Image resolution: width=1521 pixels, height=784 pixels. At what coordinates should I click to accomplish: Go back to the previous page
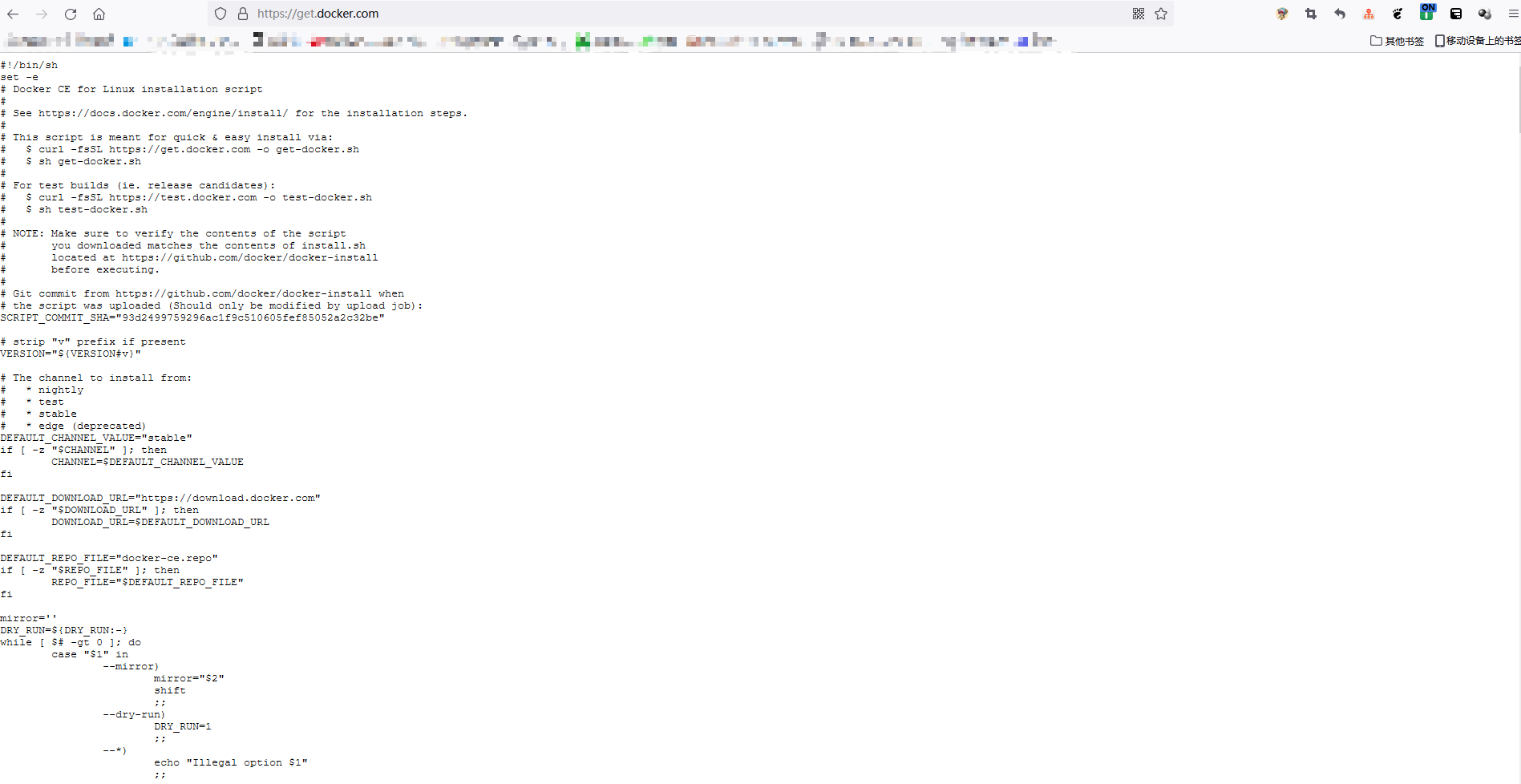[13, 14]
